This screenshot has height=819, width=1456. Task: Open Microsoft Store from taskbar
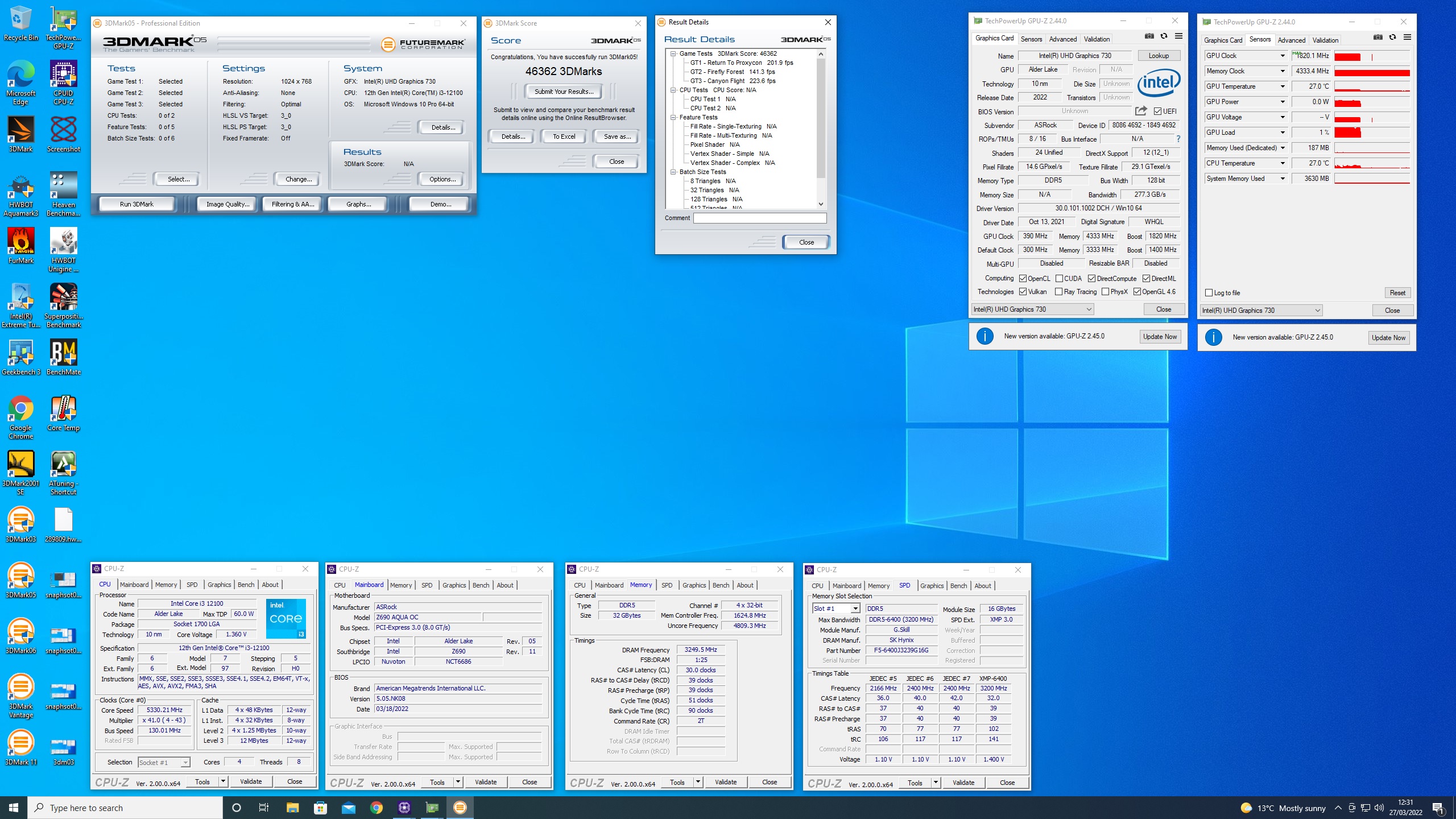[320, 808]
